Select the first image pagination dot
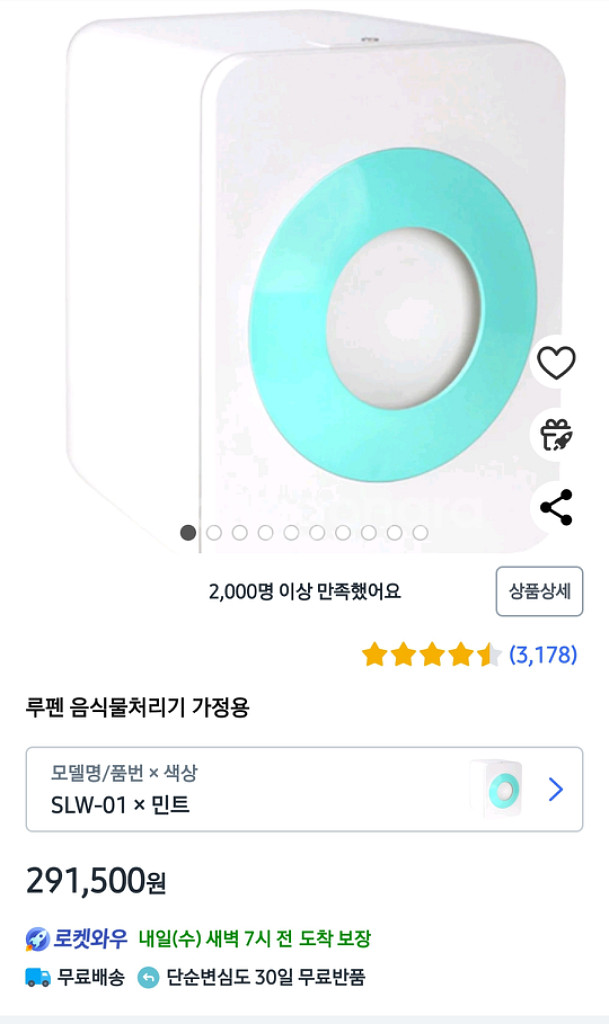This screenshot has height=1024, width=609. pyautogui.click(x=188, y=533)
